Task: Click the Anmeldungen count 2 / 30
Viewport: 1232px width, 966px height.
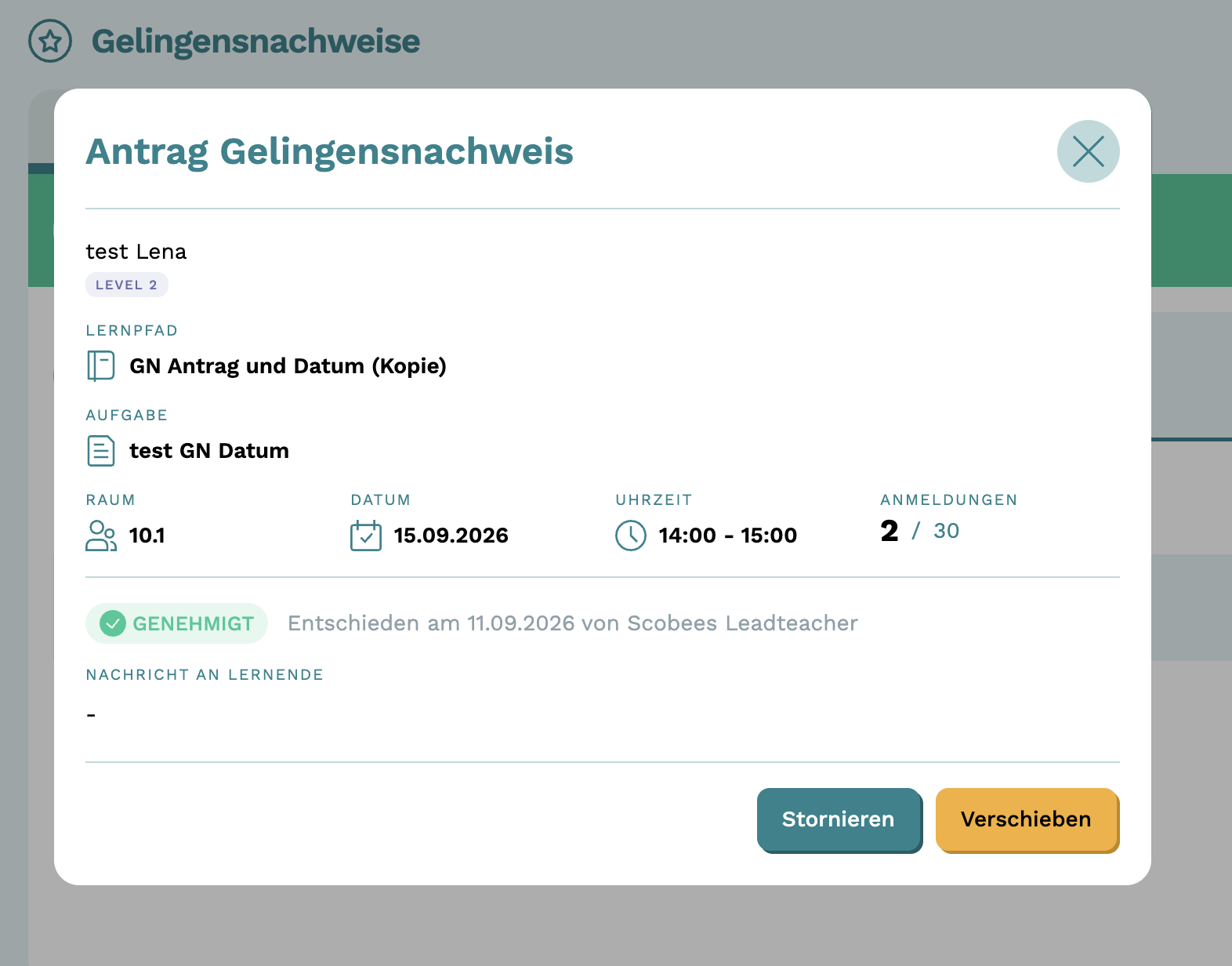Action: coord(920,531)
